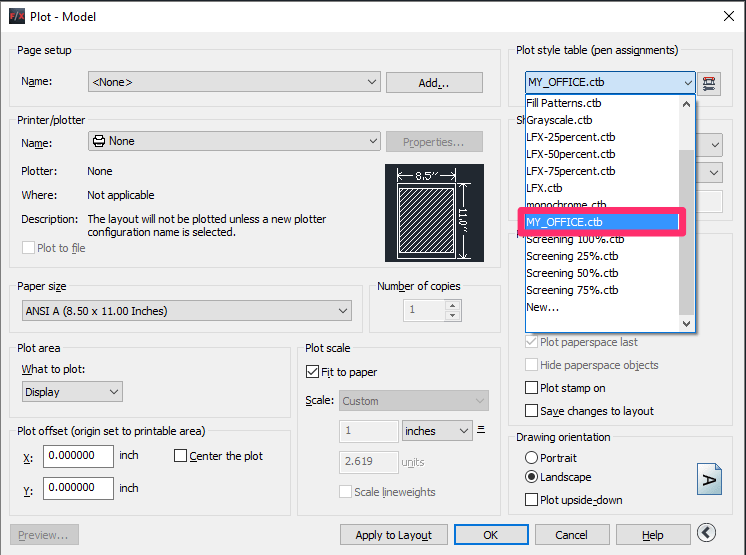Select New... in plot style list

pyautogui.click(x=602, y=307)
